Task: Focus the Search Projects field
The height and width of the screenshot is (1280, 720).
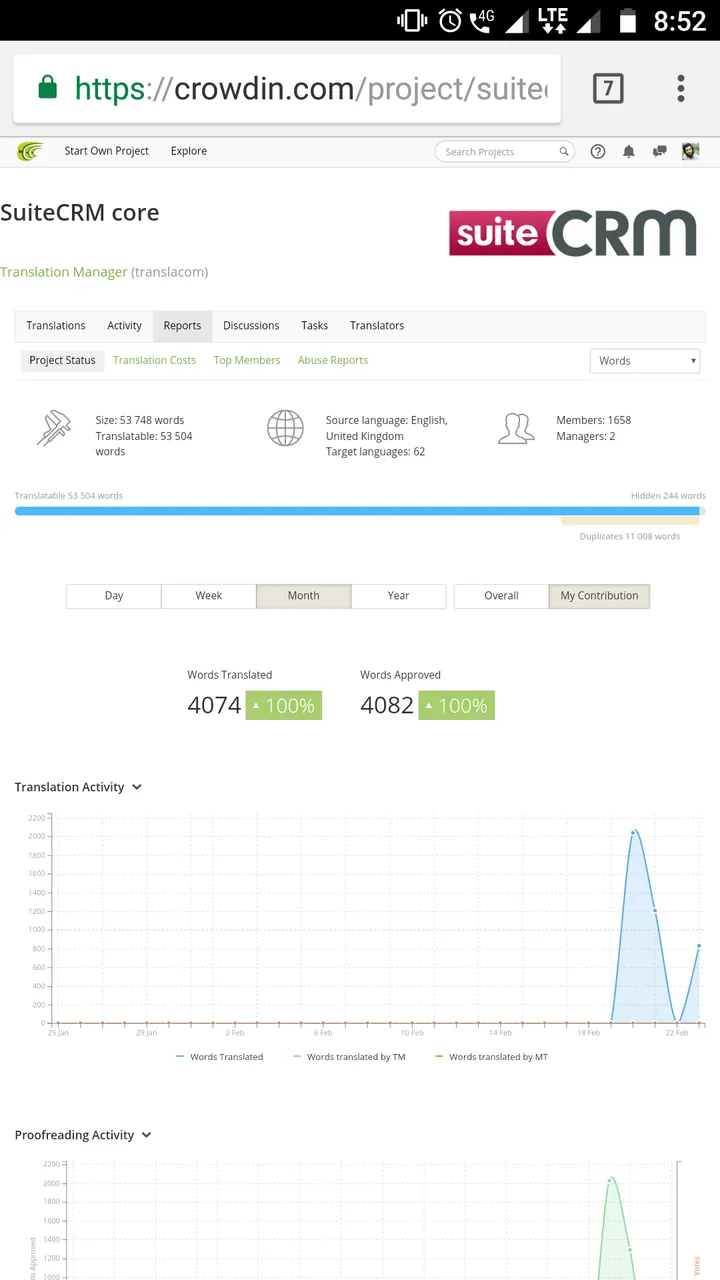Action: click(505, 152)
